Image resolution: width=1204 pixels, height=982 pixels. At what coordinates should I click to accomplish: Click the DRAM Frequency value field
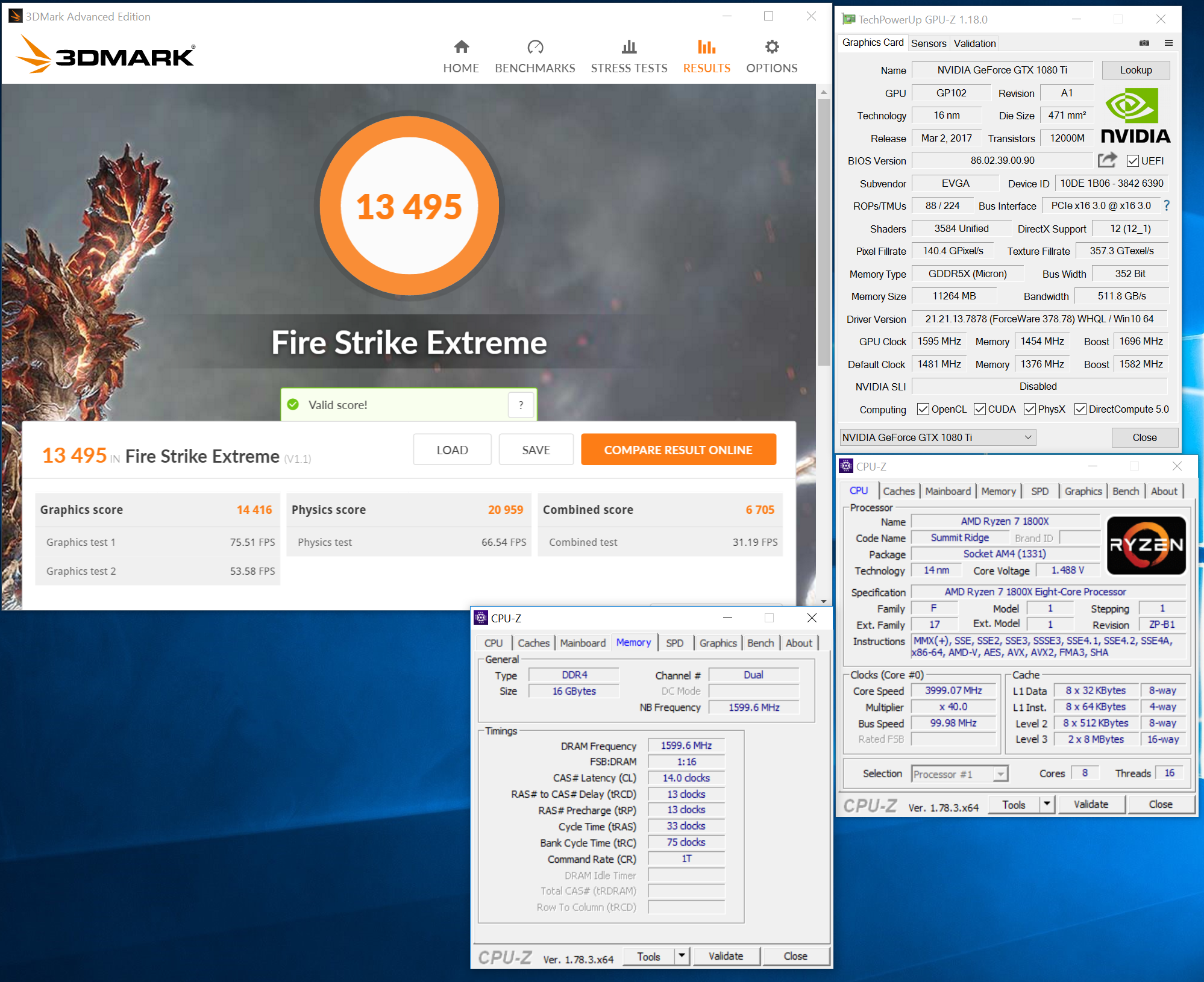686,745
